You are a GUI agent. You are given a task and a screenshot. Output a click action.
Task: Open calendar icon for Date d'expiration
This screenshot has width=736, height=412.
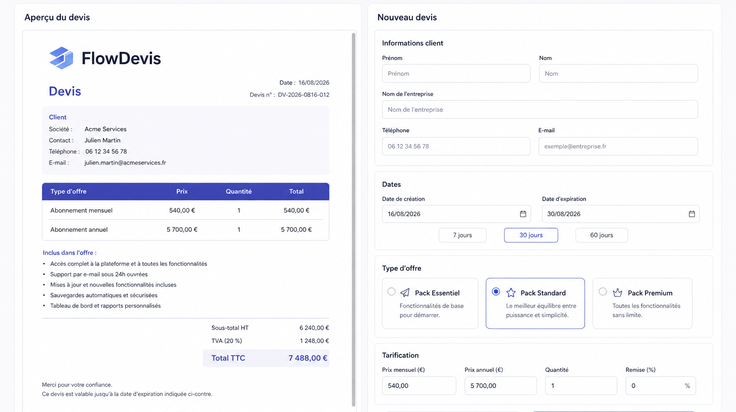[x=691, y=214]
